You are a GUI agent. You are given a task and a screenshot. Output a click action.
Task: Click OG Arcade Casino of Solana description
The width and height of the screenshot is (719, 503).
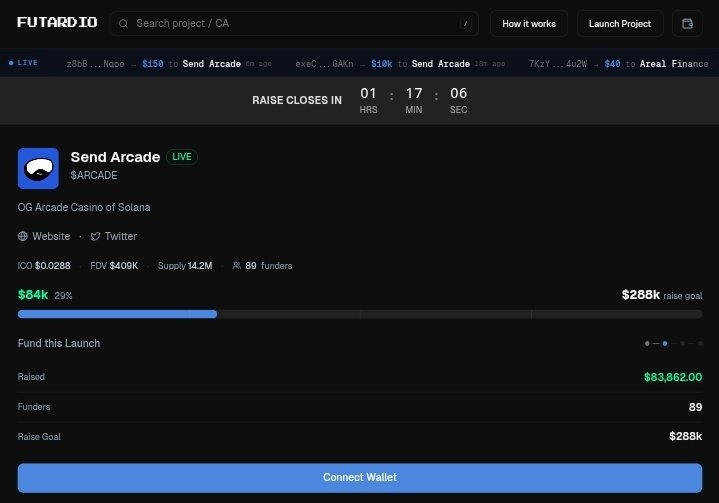coord(84,207)
